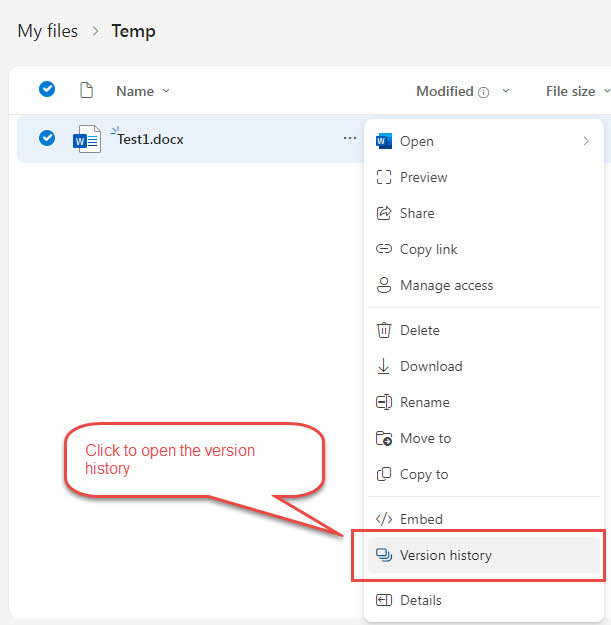Open Manage access from the menu

pos(483,285)
